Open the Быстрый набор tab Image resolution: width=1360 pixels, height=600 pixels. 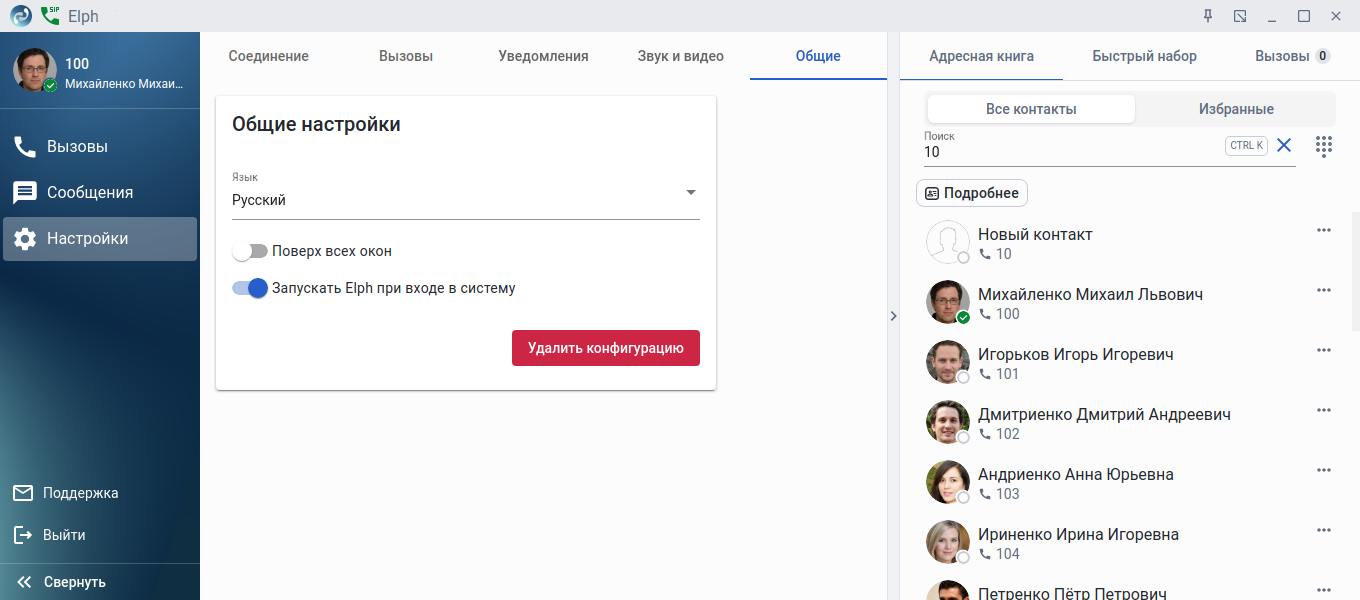(1144, 56)
